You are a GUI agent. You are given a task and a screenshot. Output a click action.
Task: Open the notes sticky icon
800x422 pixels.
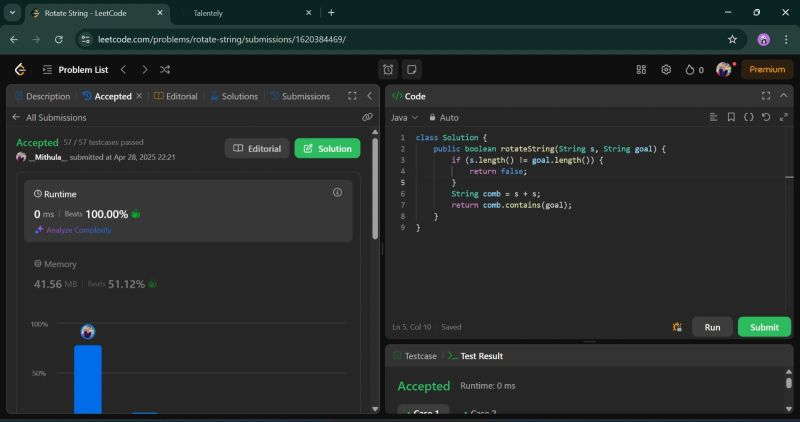pyautogui.click(x=411, y=69)
